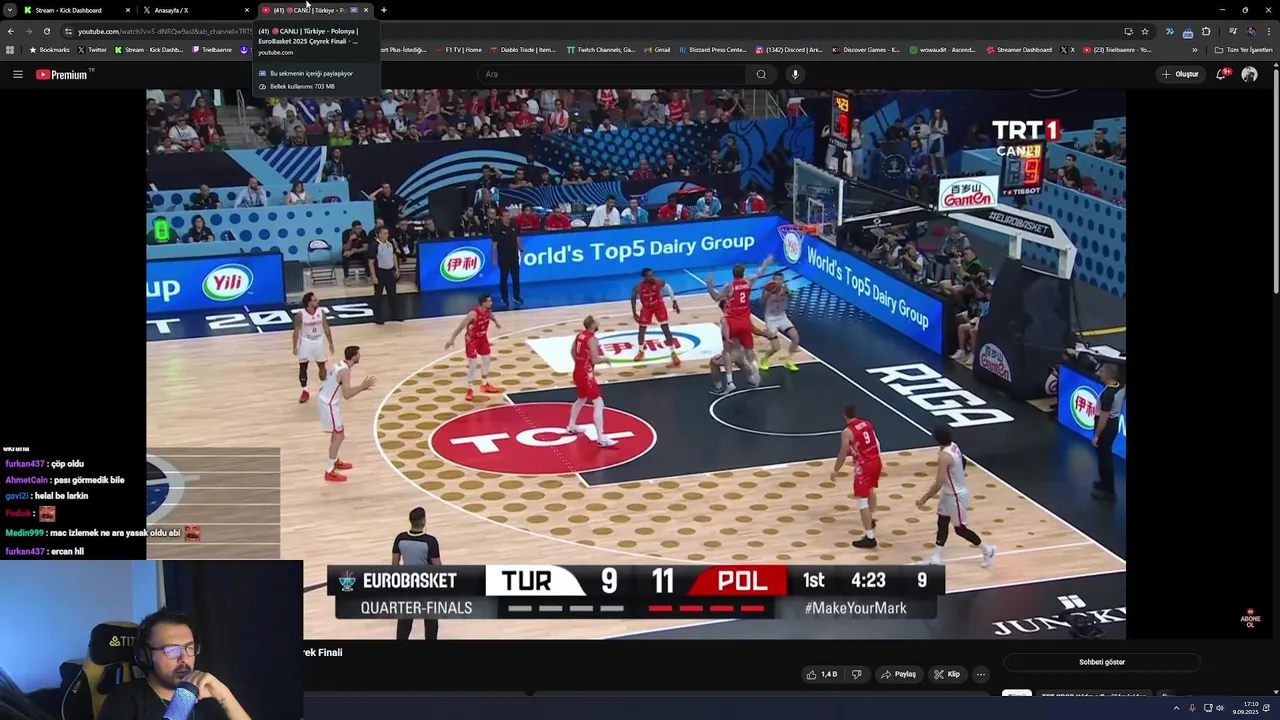Click the youtube.com address bar URL
Image resolution: width=1280 pixels, height=720 pixels.
coord(165,31)
